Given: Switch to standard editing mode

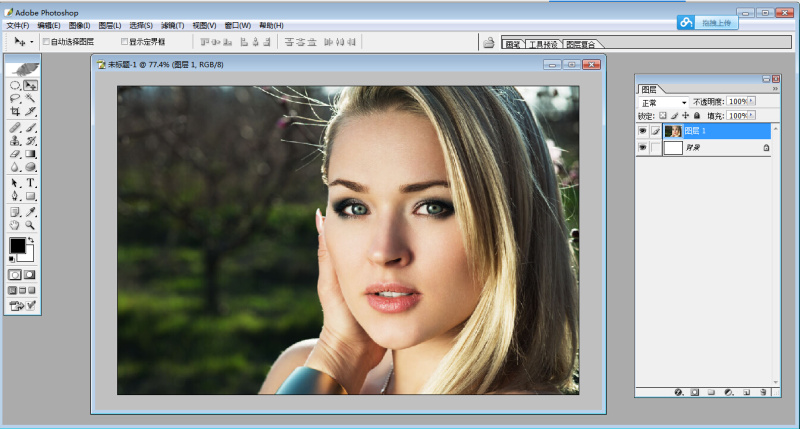Looking at the screenshot, I should click(x=15, y=275).
